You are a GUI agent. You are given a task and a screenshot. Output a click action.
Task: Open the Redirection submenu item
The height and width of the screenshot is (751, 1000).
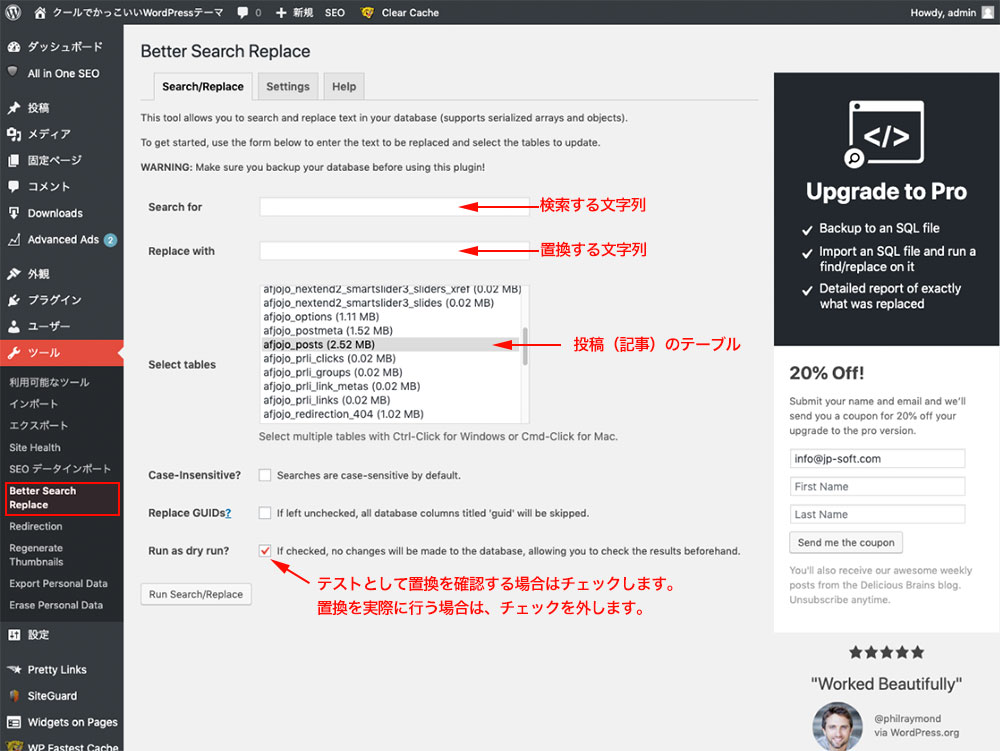click(36, 526)
